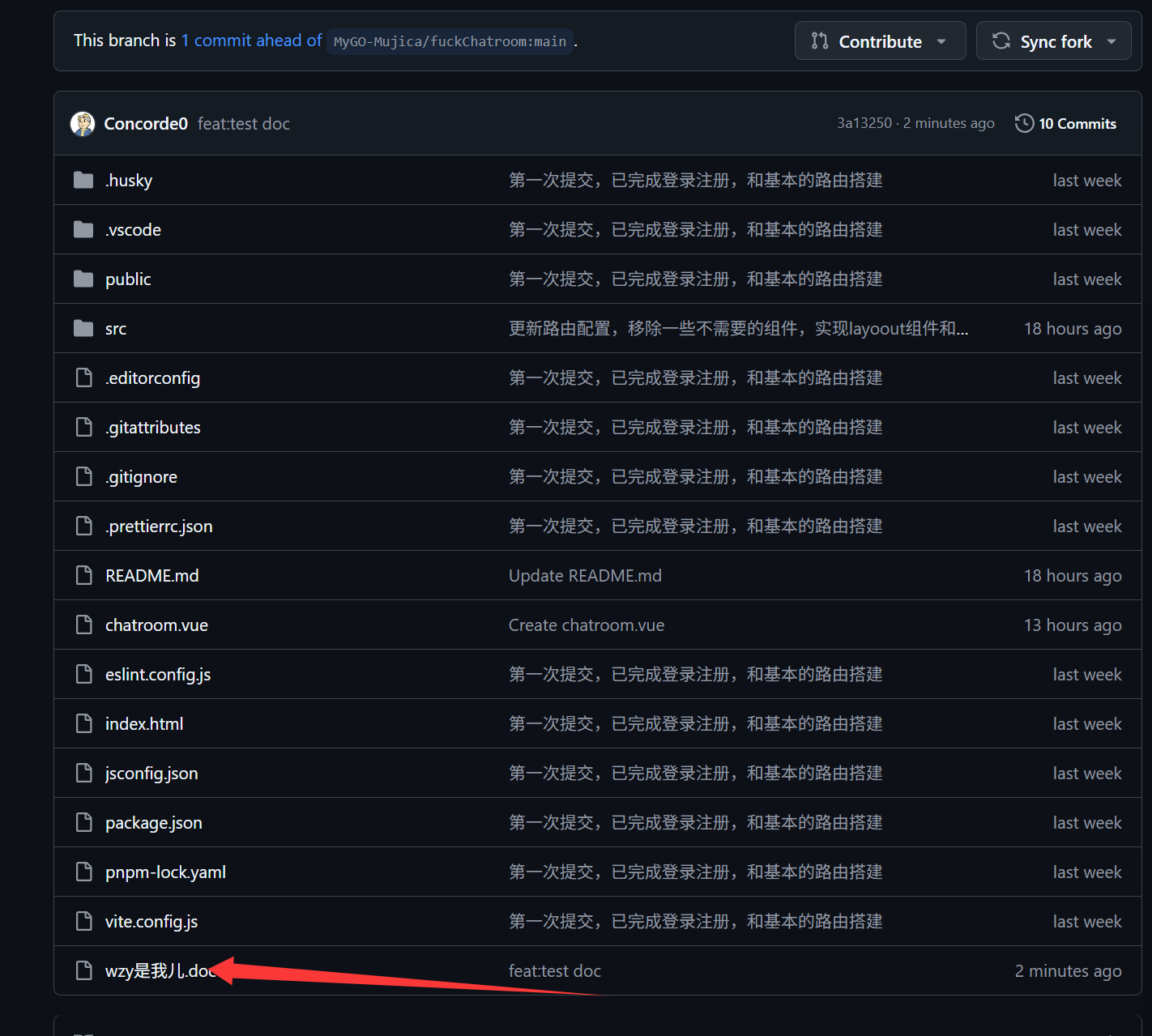Viewport: 1152px width, 1036px height.
Task: Click the file icon for chatroom.vue
Action: tap(83, 625)
